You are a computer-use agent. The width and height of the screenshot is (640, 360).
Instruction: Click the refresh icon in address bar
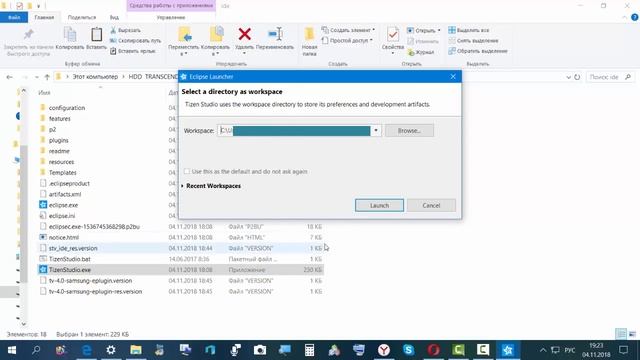[x=577, y=77]
